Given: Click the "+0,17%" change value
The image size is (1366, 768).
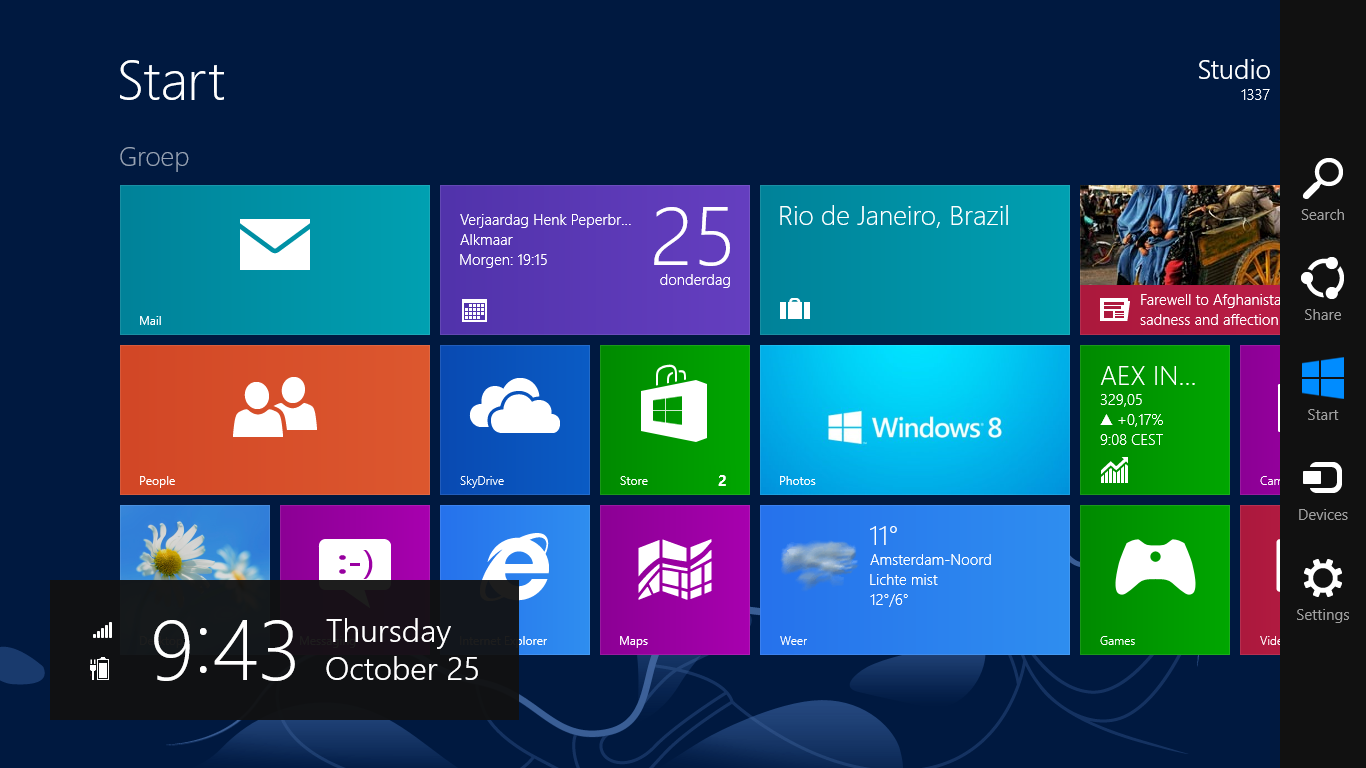Looking at the screenshot, I should pyautogui.click(x=1140, y=420).
